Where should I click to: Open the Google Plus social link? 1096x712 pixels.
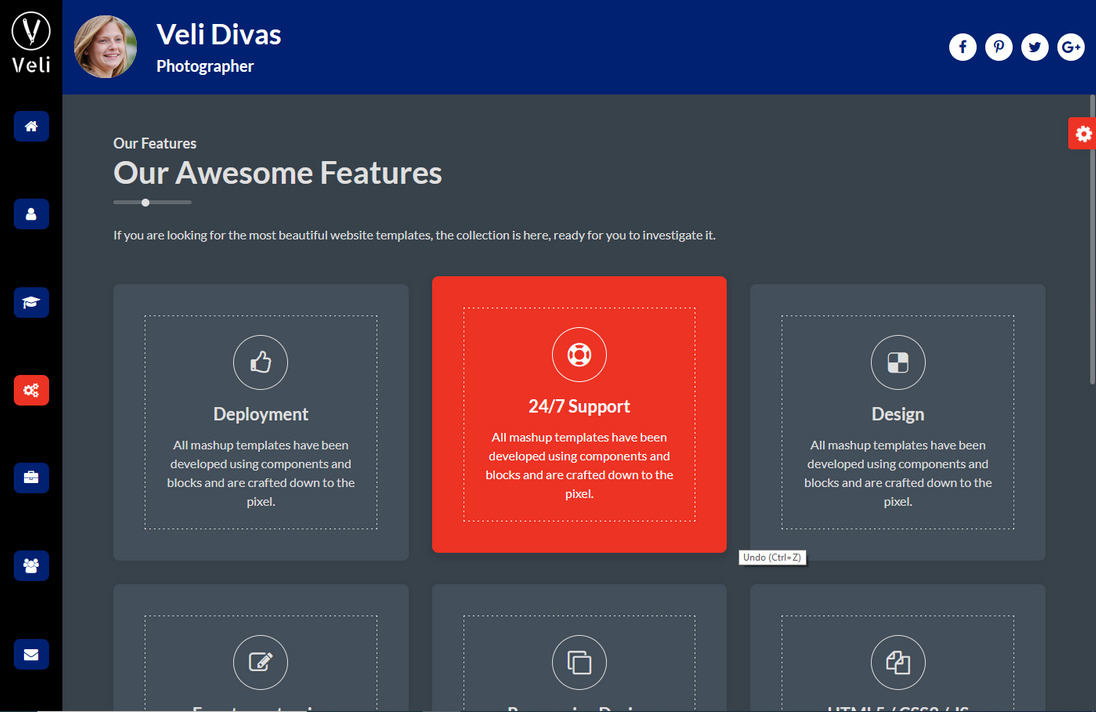[x=1071, y=47]
